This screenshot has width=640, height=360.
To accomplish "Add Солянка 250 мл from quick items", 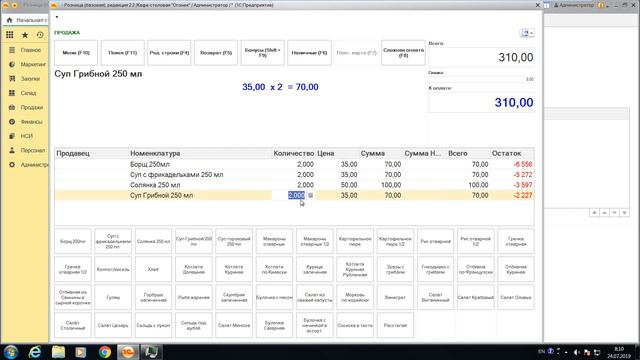I will point(153,242).
